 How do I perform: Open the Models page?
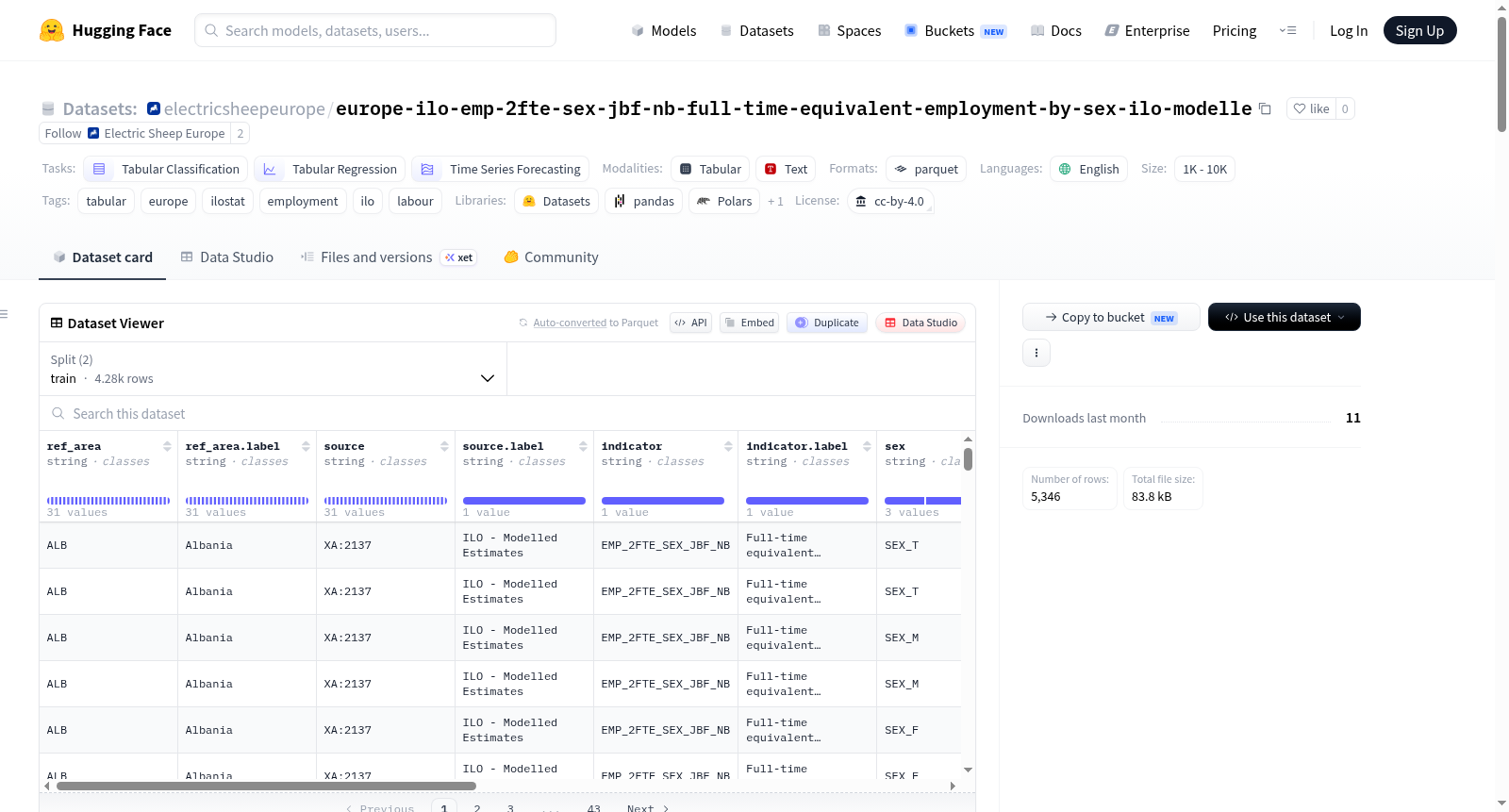click(664, 30)
